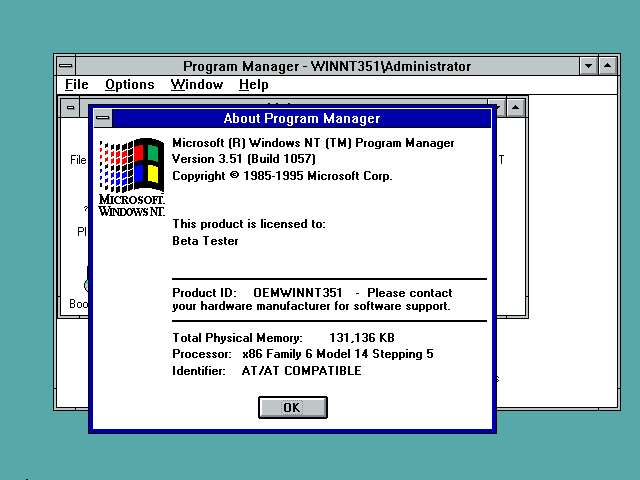Click OK in About Program Manager dialog
Image resolution: width=640 pixels, height=480 pixels.
[x=293, y=407]
